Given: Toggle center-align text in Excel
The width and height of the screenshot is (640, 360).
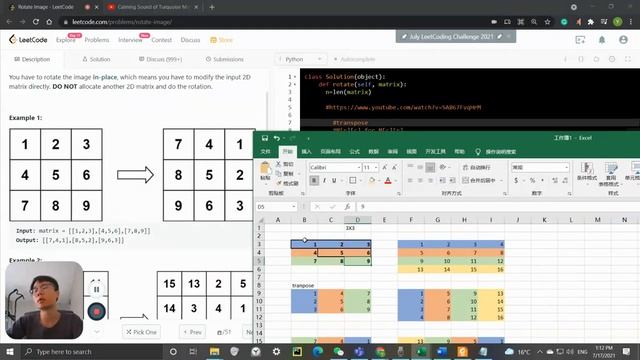Looking at the screenshot, I should [x=420, y=180].
